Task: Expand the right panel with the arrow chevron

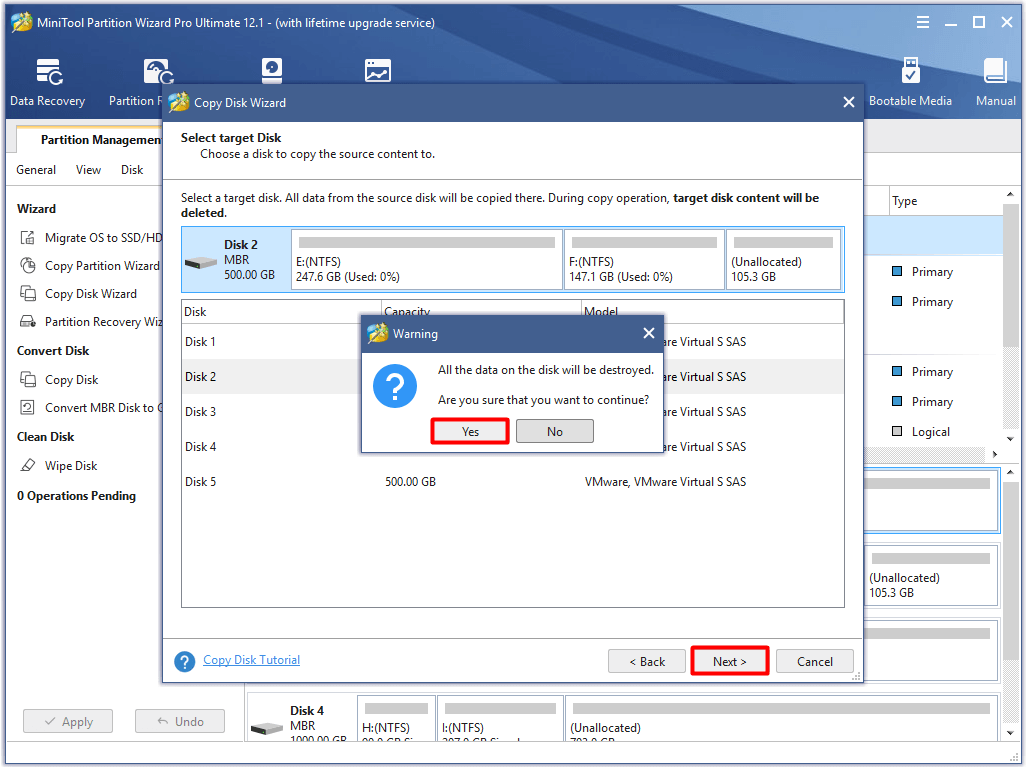Action: tap(994, 453)
